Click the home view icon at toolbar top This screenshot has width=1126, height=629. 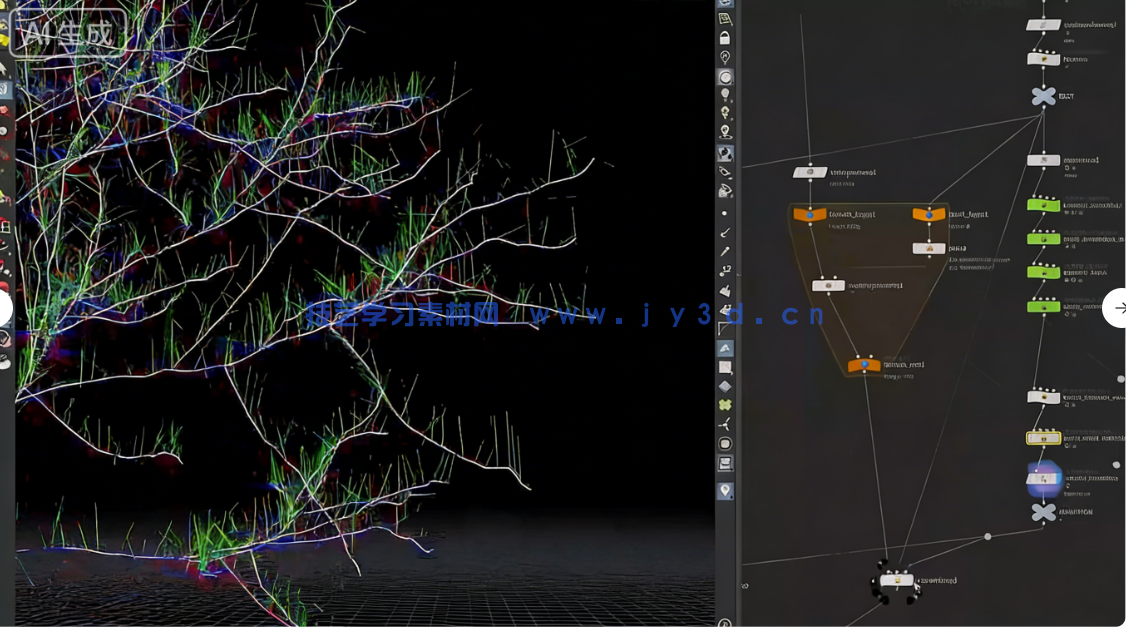[x=725, y=17]
